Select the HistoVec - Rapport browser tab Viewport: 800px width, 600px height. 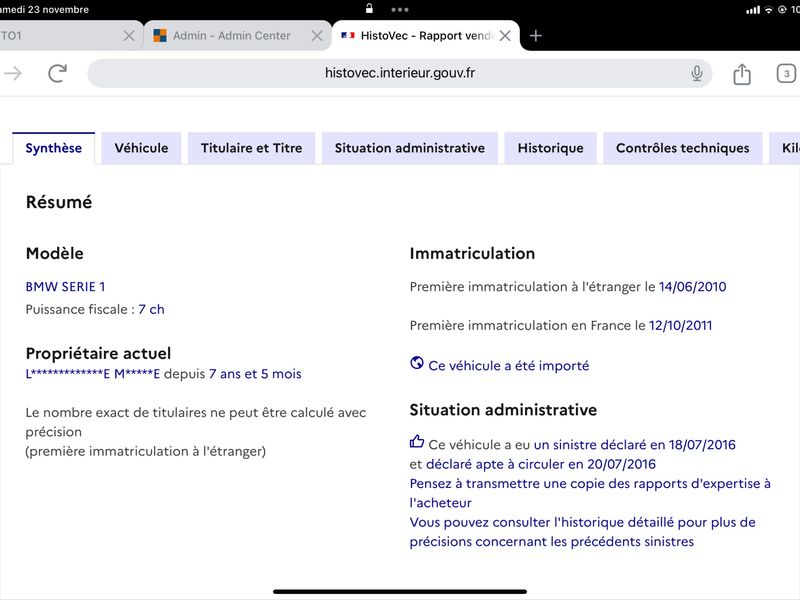tap(427, 36)
